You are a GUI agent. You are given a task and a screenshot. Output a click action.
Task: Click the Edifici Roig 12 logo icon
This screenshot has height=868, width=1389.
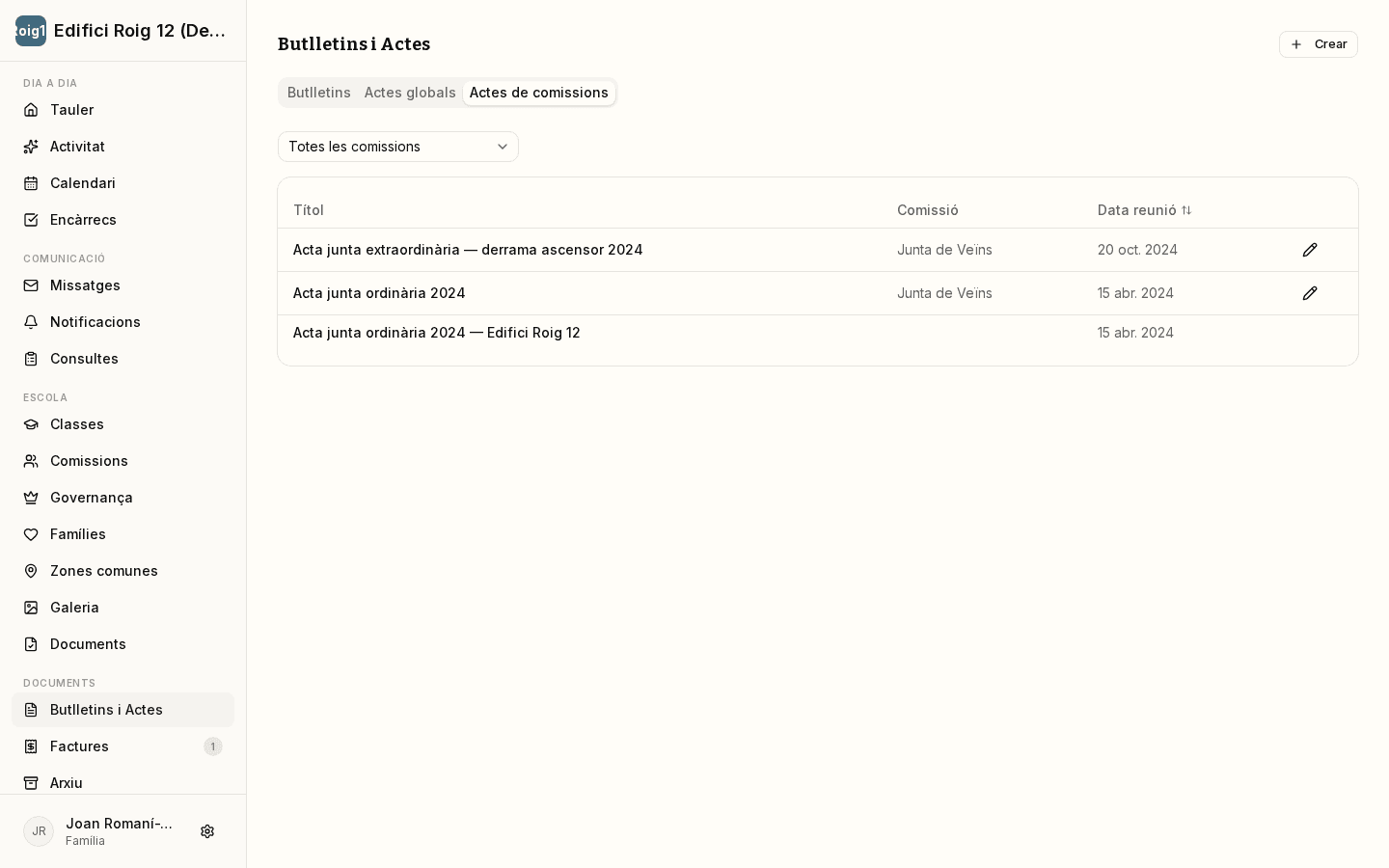point(31,31)
